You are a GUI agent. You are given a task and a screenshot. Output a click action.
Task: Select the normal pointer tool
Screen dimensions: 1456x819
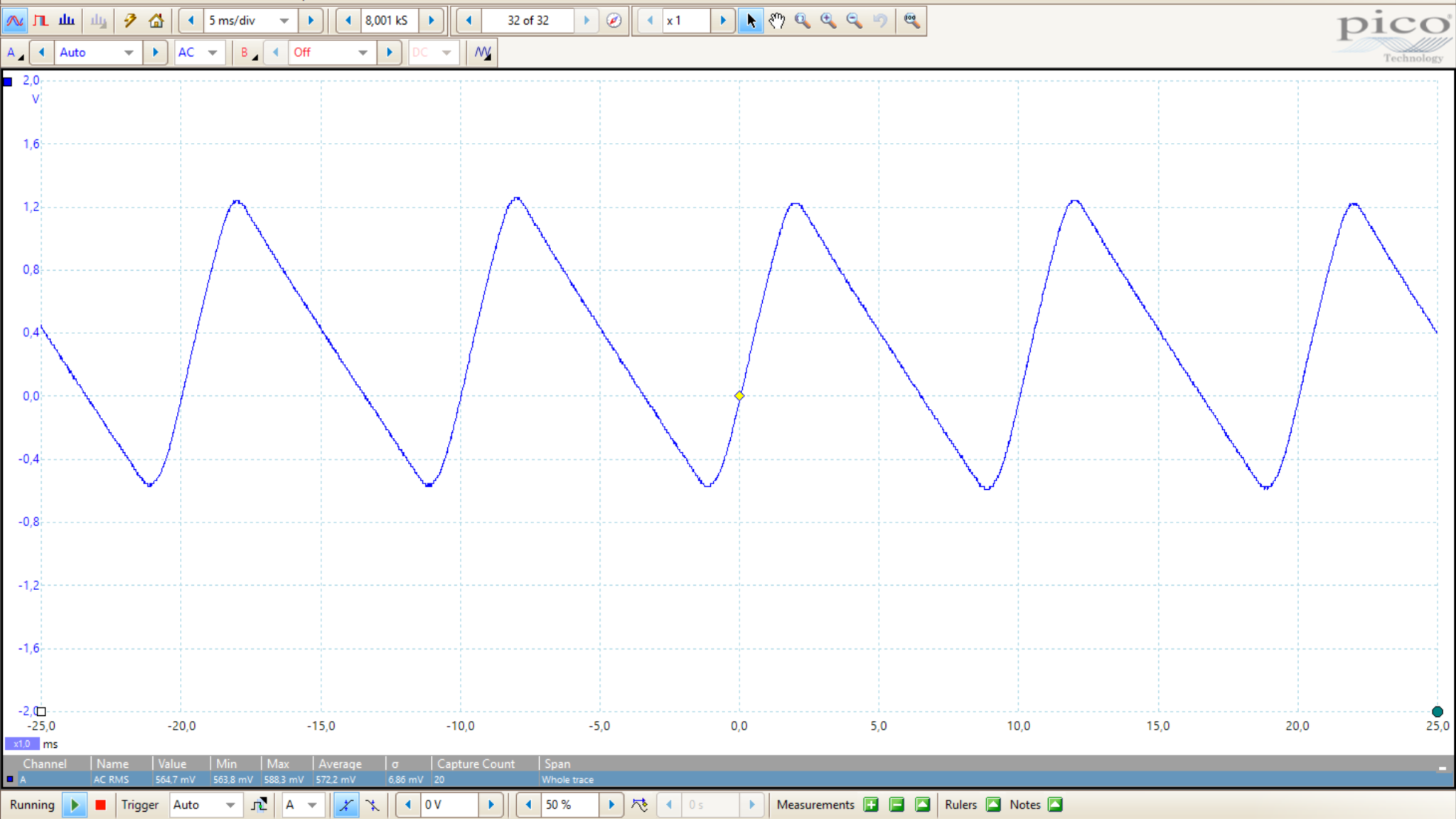751,21
